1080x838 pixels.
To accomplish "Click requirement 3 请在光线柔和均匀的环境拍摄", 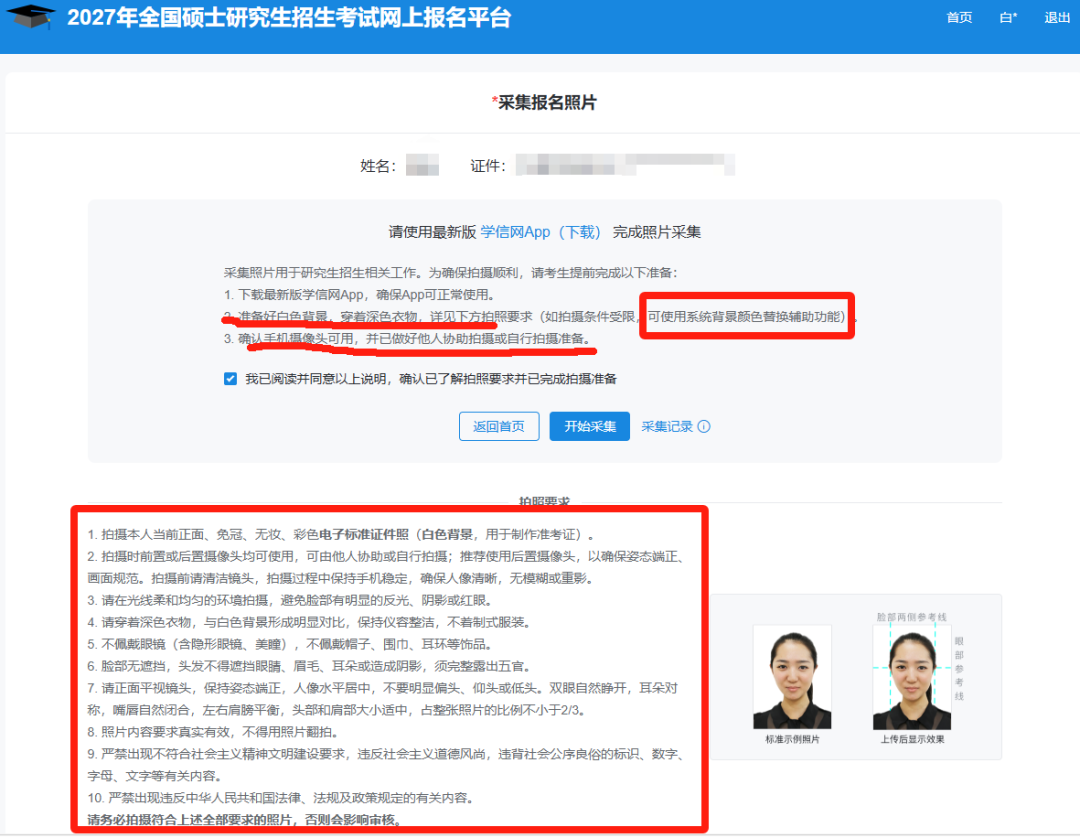I will click(289, 600).
